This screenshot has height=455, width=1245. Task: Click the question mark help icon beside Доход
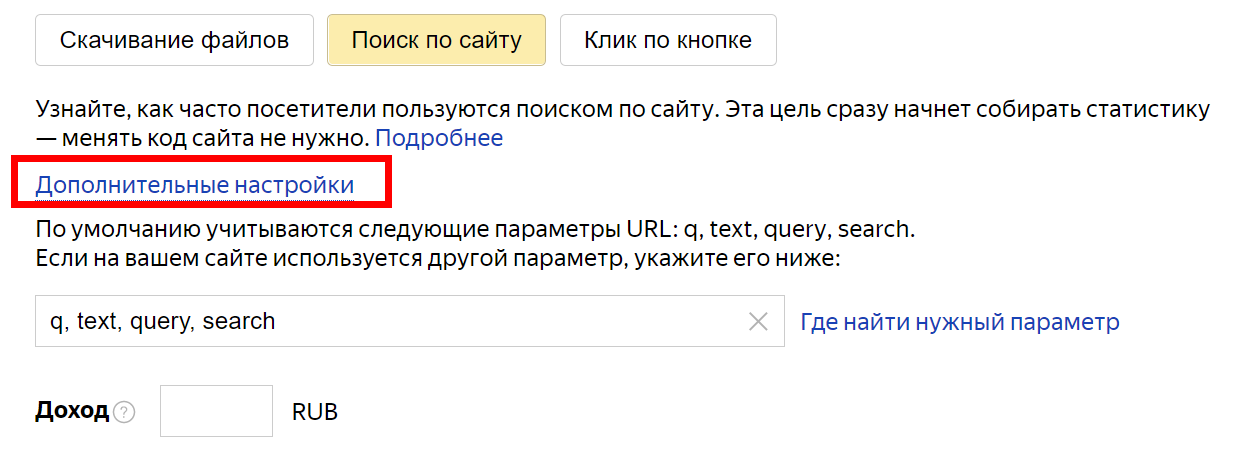click(124, 412)
